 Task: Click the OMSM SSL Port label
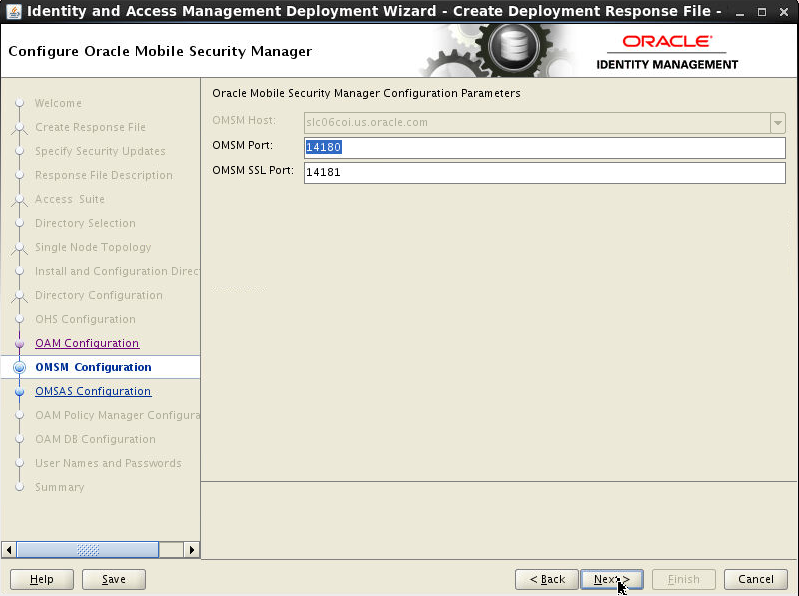click(x=253, y=170)
